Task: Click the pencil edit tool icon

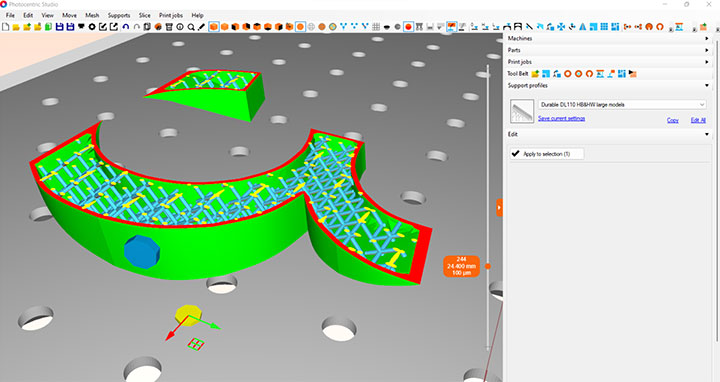Action: pos(202,27)
